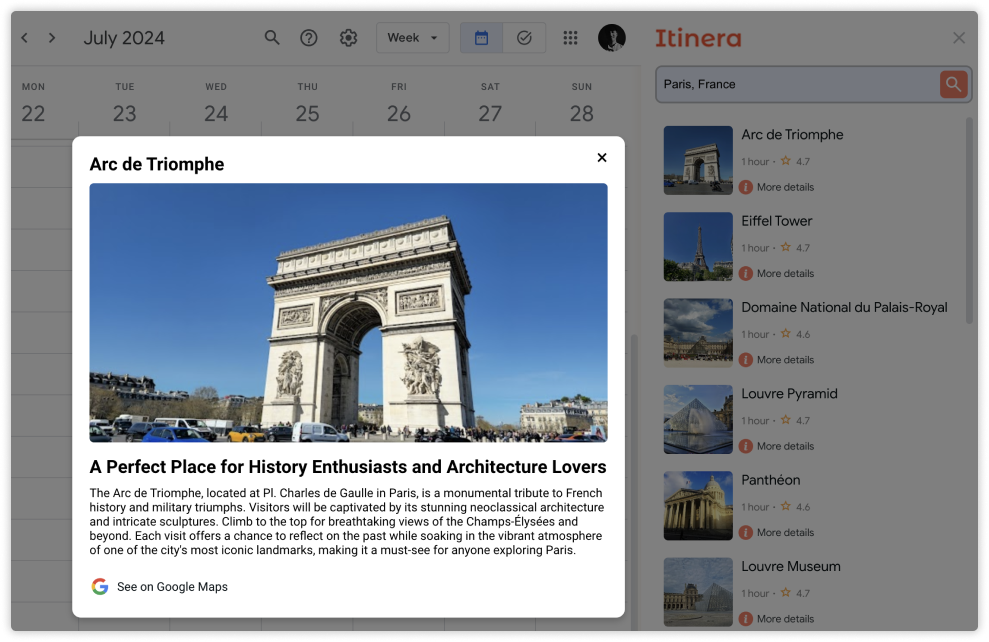
Task: Open the help question mark icon
Action: click(309, 38)
